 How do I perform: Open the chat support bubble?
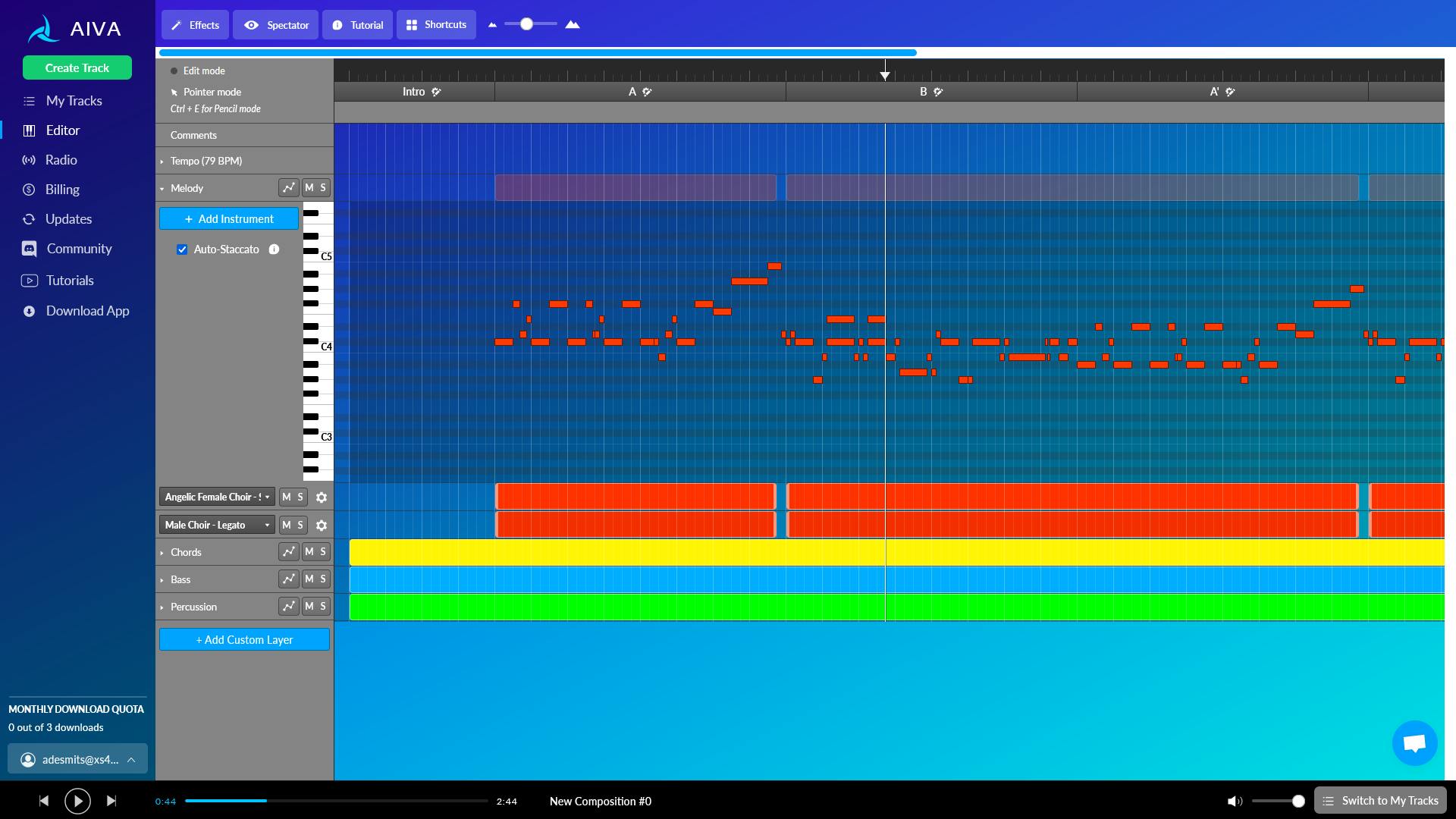(x=1414, y=743)
